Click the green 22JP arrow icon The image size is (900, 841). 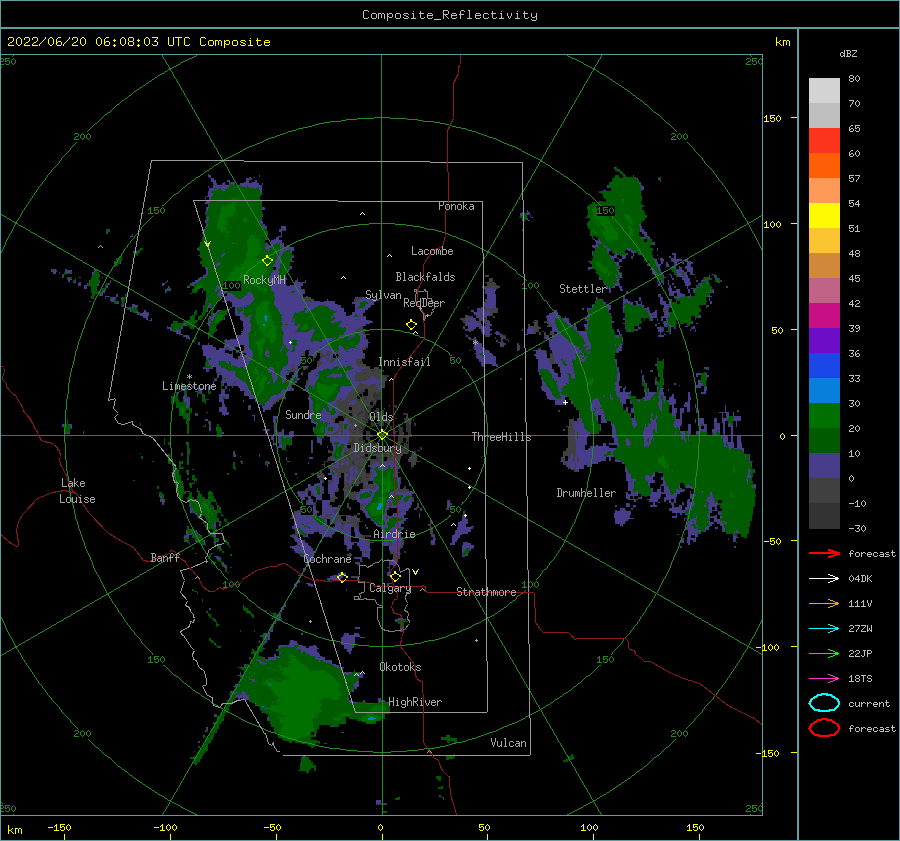coord(824,653)
